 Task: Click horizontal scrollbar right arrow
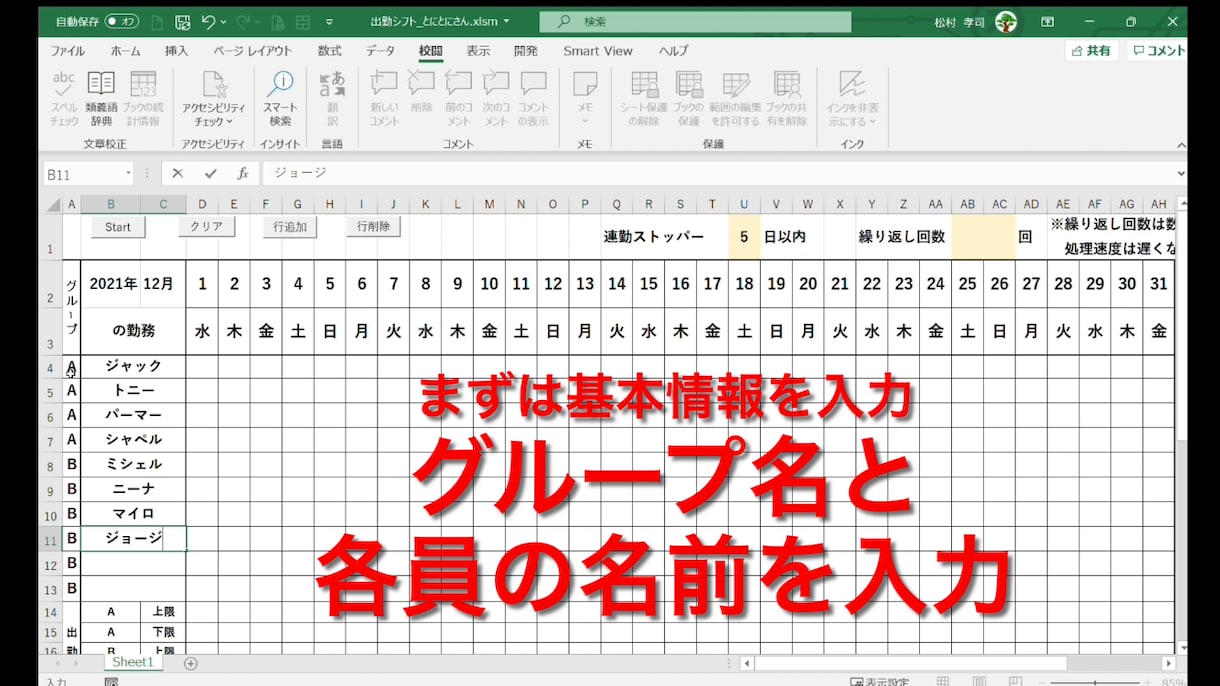pyautogui.click(x=1168, y=663)
